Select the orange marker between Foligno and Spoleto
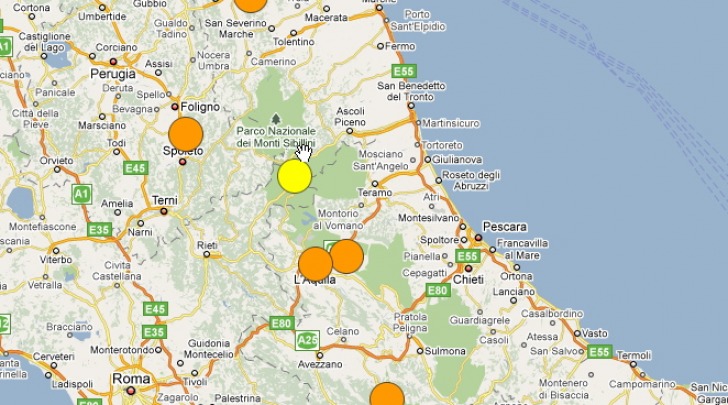Image resolution: width=728 pixels, height=405 pixels. click(186, 134)
